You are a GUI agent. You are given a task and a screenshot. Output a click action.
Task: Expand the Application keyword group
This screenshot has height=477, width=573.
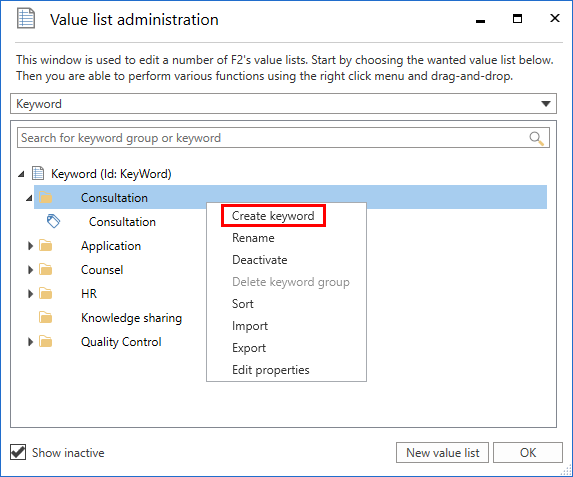(30, 246)
